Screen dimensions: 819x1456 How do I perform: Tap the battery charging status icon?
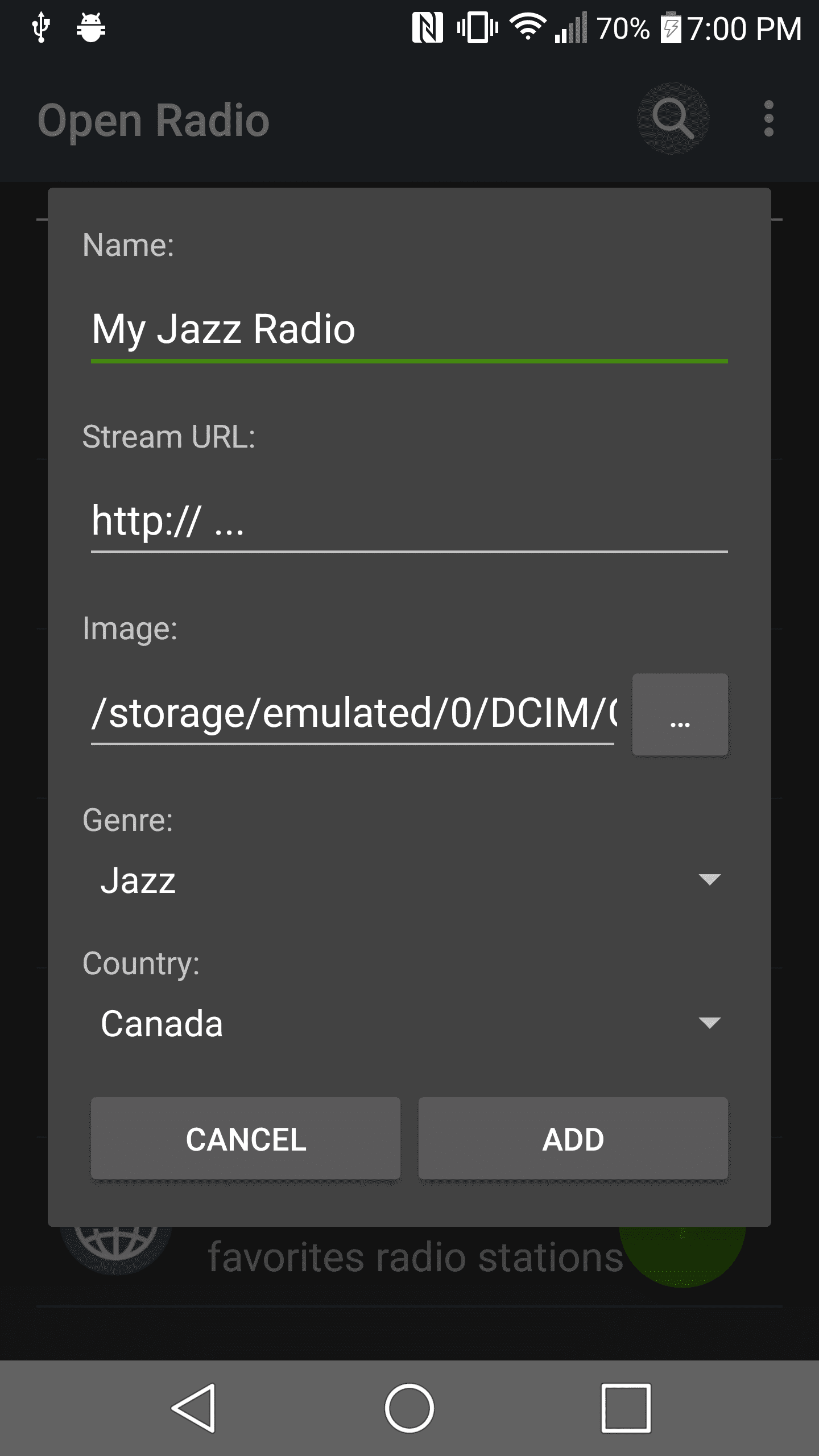pyautogui.click(x=671, y=27)
